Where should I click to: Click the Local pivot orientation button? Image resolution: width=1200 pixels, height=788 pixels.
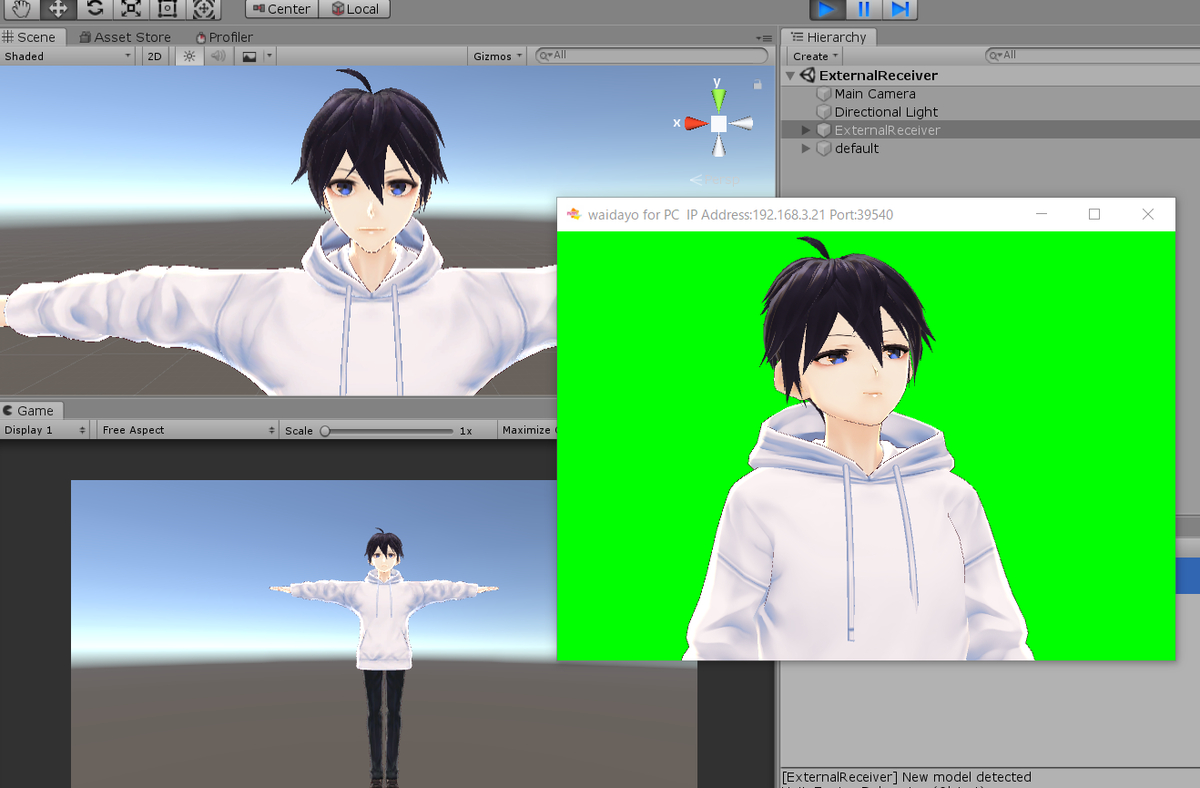(x=355, y=9)
